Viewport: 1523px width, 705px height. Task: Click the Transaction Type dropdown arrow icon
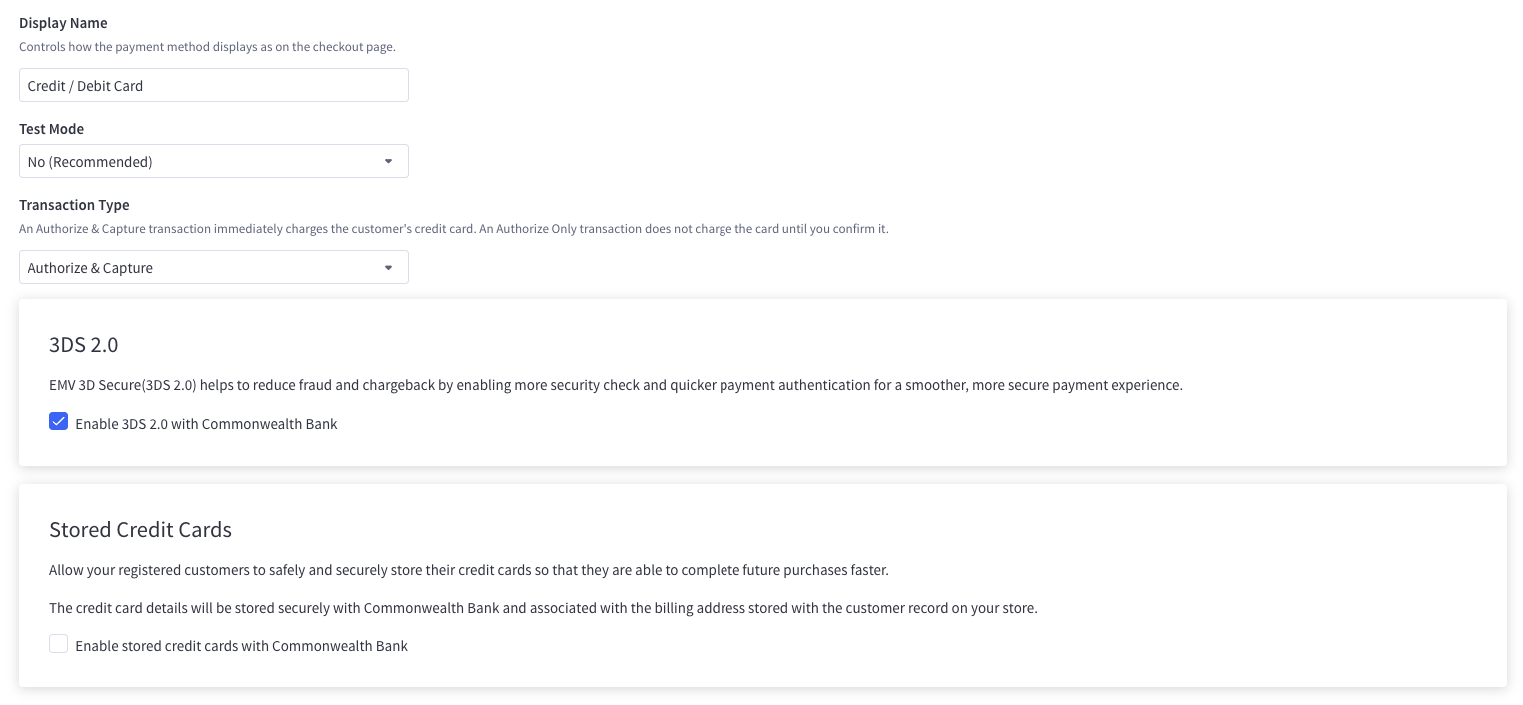[x=389, y=267]
